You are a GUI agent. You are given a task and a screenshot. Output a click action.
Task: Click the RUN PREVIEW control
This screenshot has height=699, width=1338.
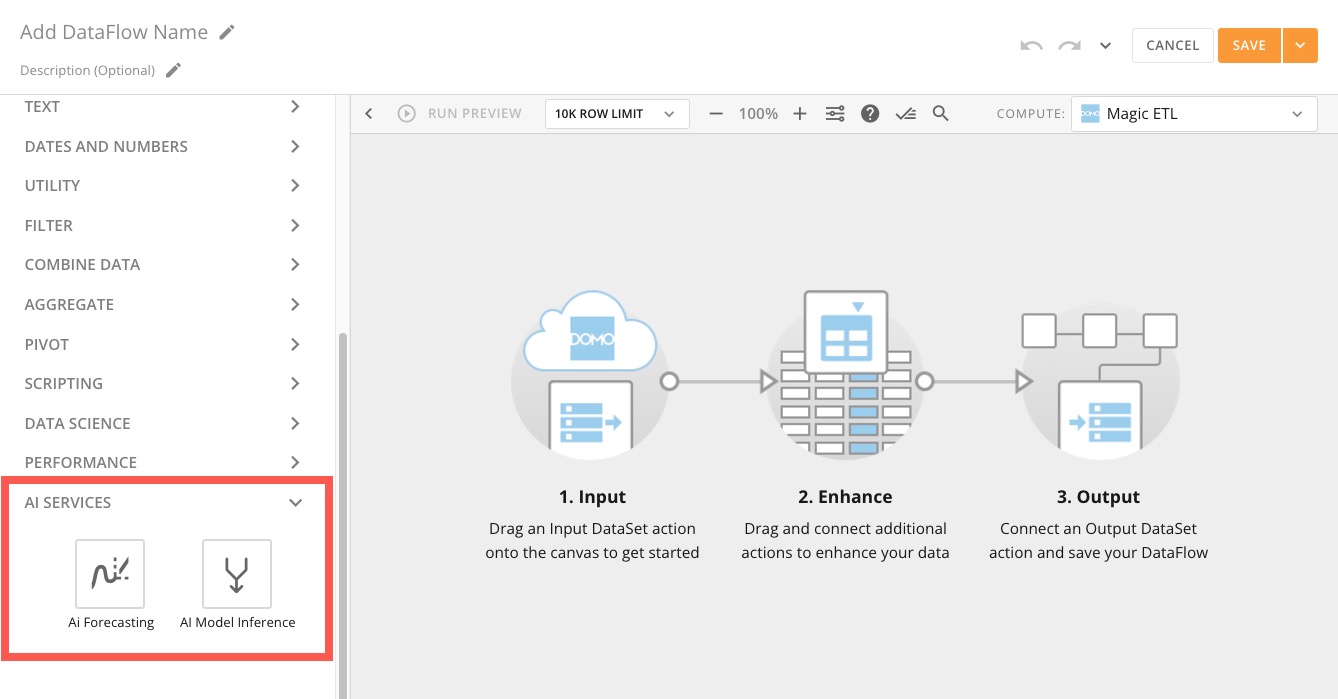[460, 113]
